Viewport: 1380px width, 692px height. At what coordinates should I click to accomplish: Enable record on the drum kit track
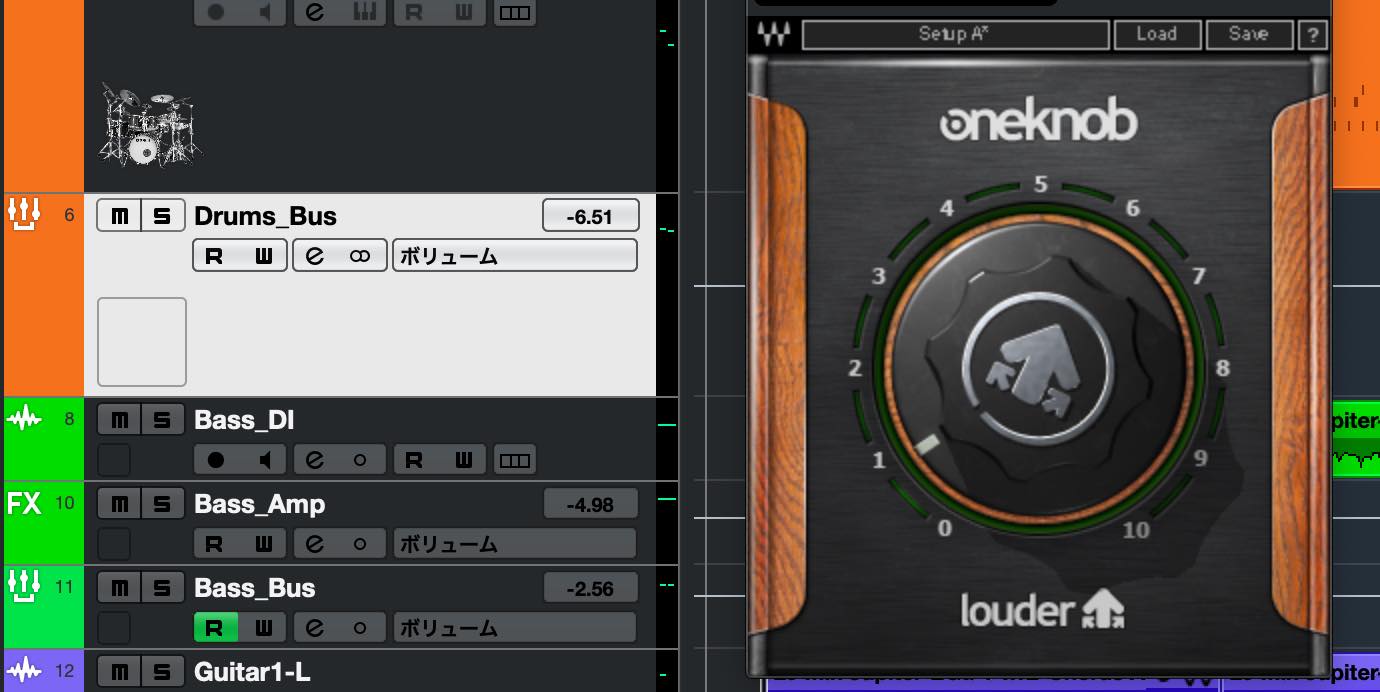coord(216,13)
